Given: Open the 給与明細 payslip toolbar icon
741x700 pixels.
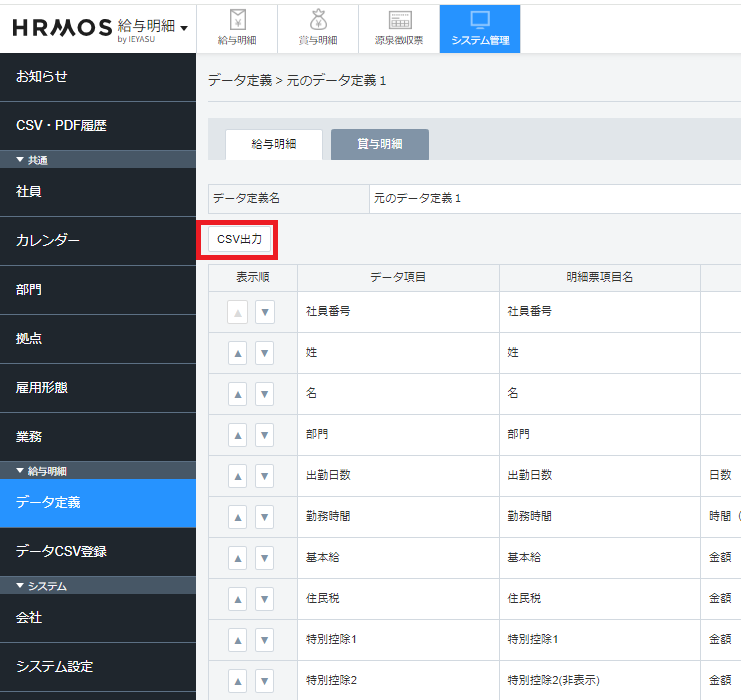Looking at the screenshot, I should pyautogui.click(x=237, y=29).
